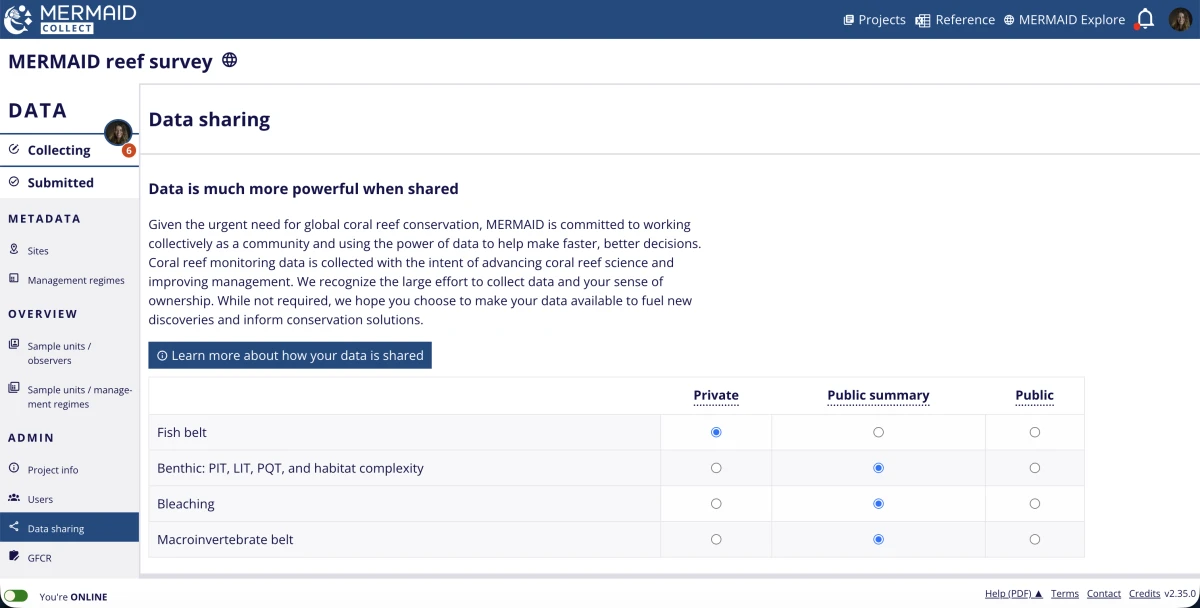Click the MERMAID Collect logo
The image size is (1200, 608).
(70, 19)
